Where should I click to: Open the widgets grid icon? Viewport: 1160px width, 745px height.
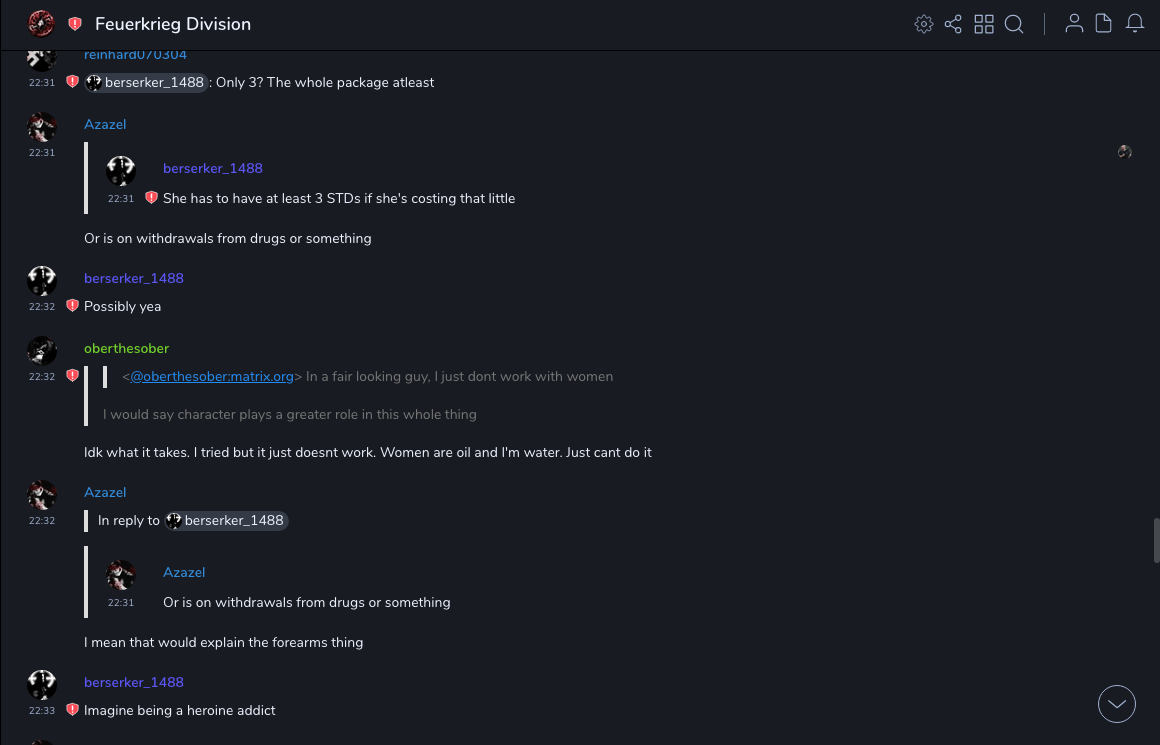984,24
